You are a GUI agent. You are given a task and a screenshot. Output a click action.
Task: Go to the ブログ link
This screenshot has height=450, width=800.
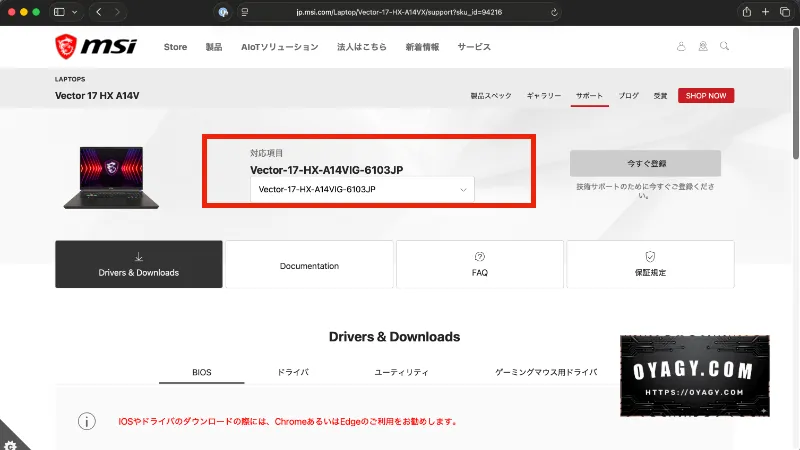point(629,96)
